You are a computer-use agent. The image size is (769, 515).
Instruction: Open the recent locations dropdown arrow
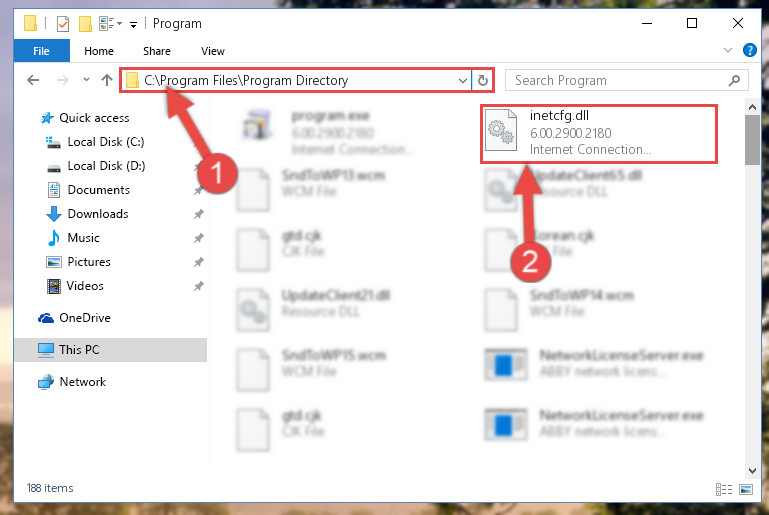coord(86,79)
